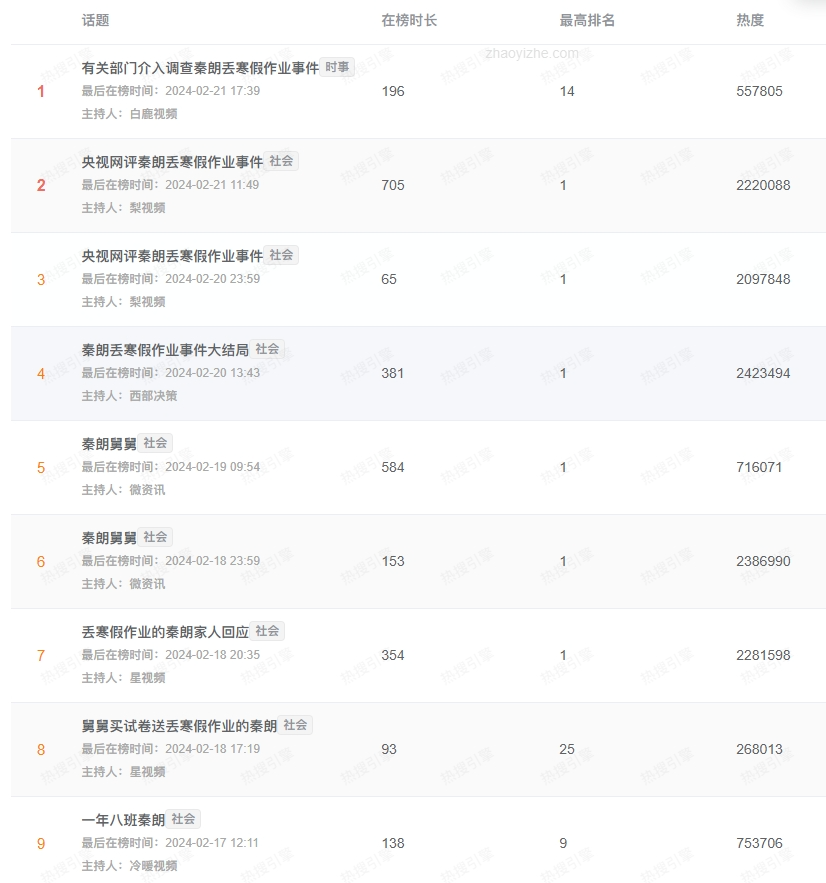
Task: Click 社会 tag beside "丢寒假作业的秦朗家人回应"
Action: [268, 631]
